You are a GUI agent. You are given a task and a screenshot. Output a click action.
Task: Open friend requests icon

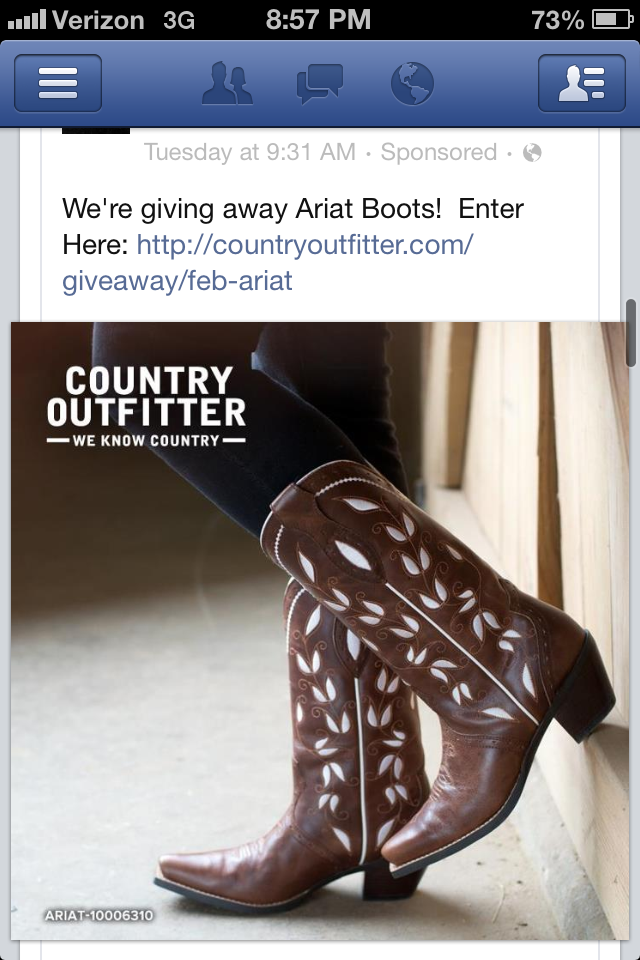coord(227,83)
